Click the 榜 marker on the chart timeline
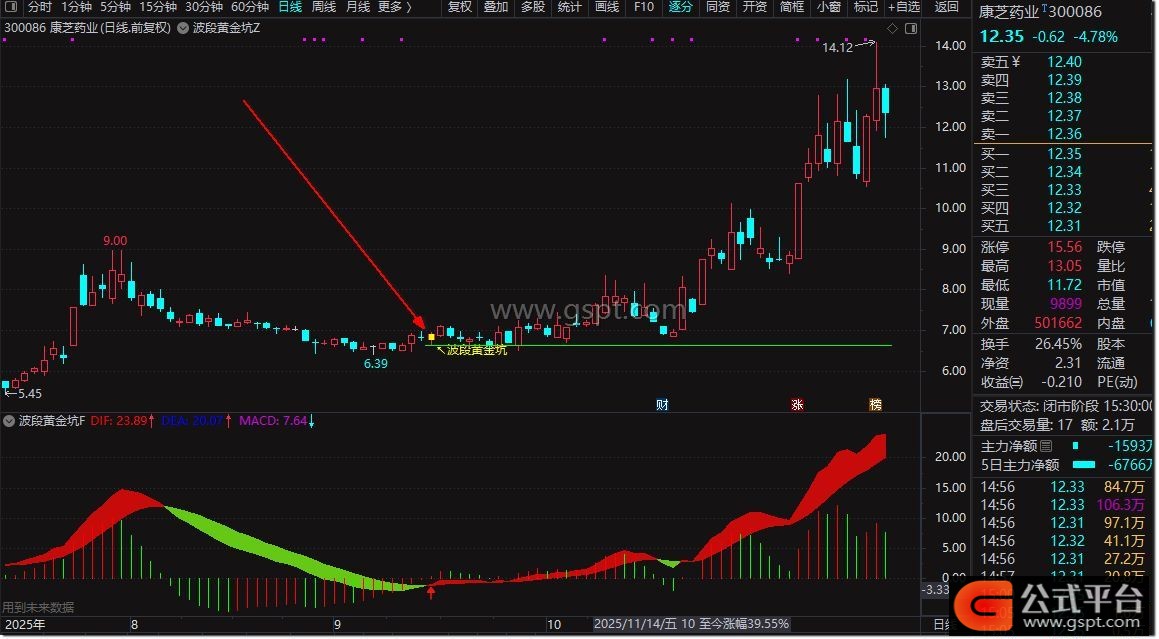The height and width of the screenshot is (639, 1159). tap(876, 405)
